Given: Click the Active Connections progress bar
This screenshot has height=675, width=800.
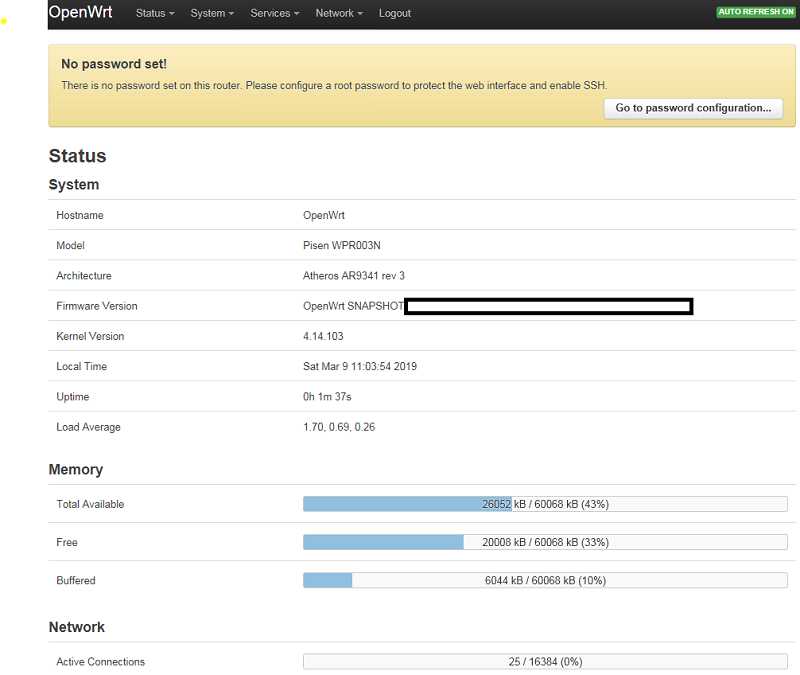Looking at the screenshot, I should [545, 662].
